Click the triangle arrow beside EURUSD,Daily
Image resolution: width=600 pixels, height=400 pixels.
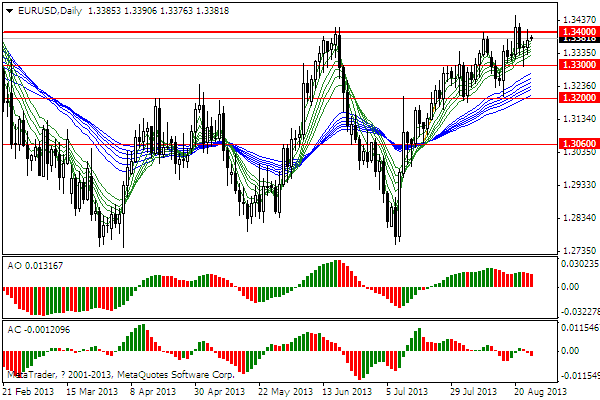pos(7,11)
